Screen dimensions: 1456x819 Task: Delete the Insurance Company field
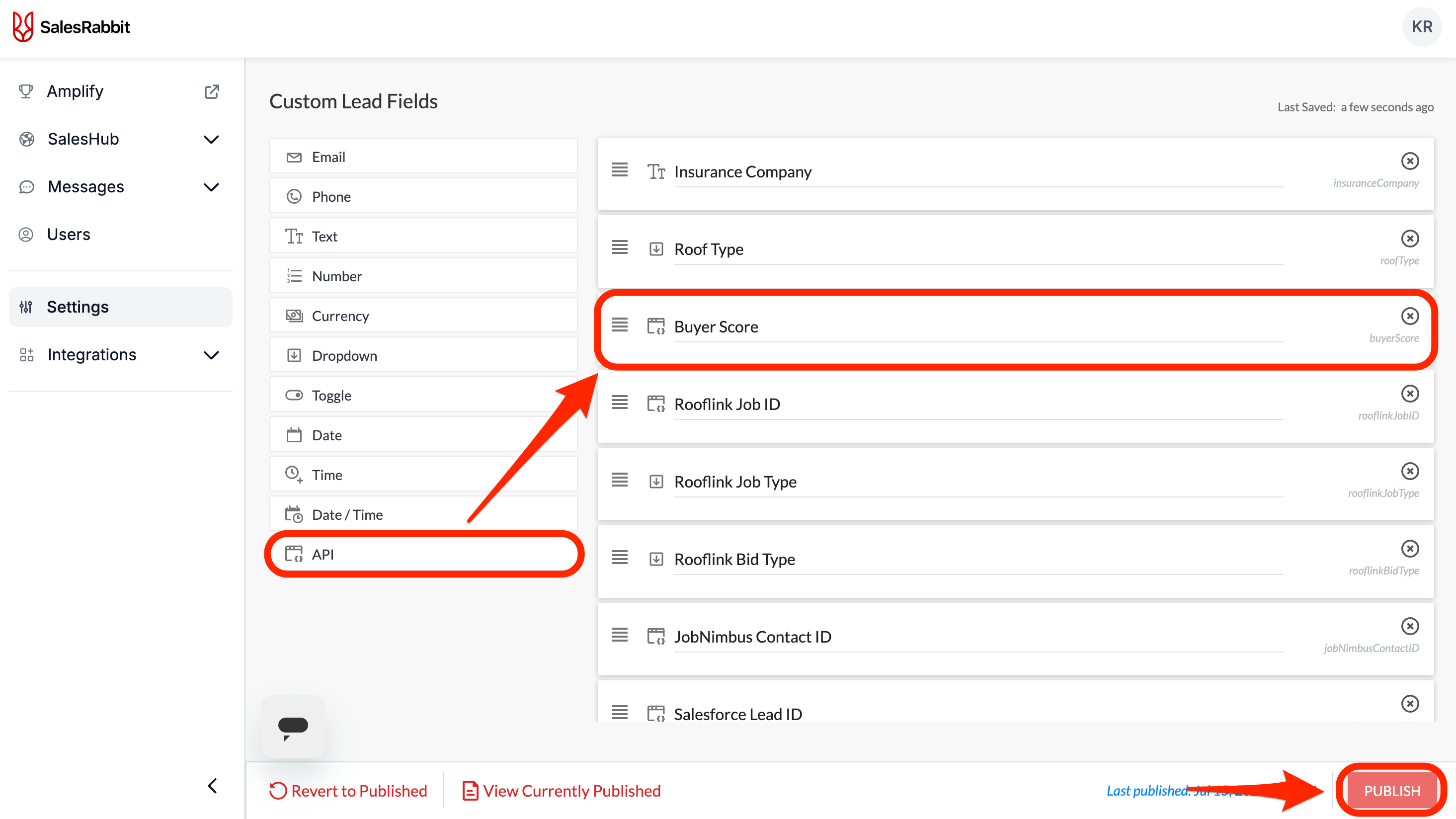[1409, 161]
